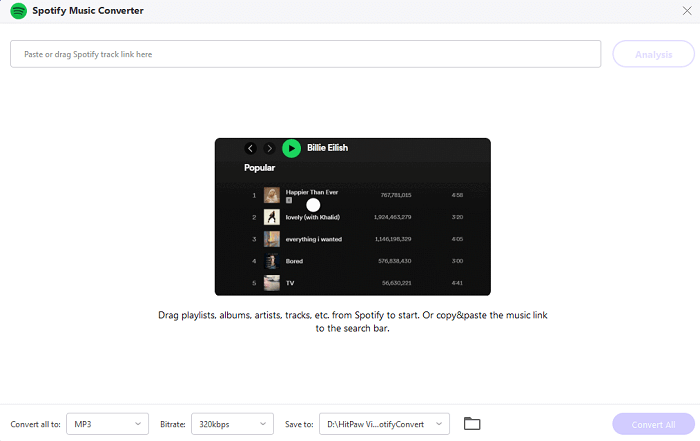
Task: Expand the Save to path dropdown
Action: [x=384, y=424]
